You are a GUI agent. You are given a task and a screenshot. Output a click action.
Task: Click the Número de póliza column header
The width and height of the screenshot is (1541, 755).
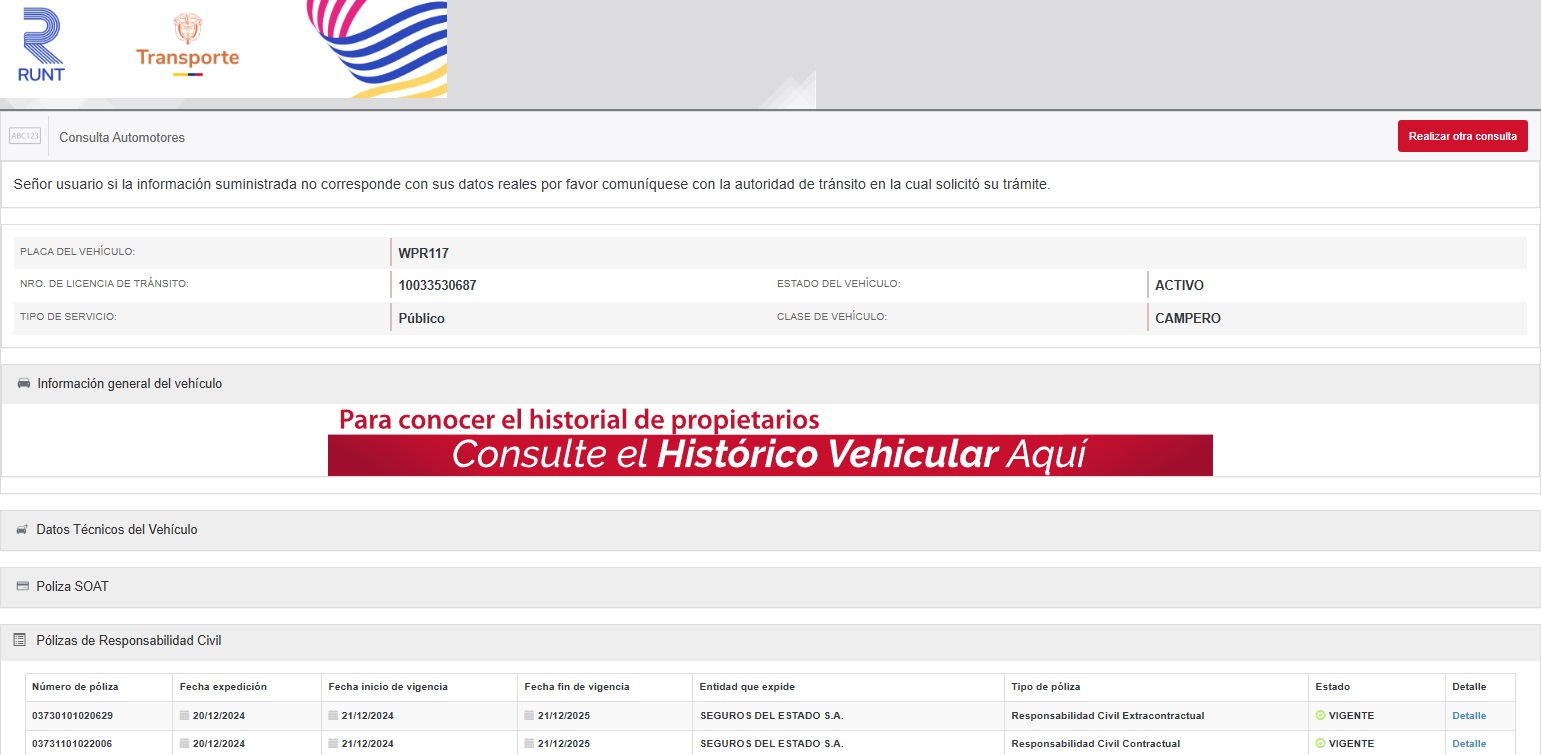(x=75, y=687)
